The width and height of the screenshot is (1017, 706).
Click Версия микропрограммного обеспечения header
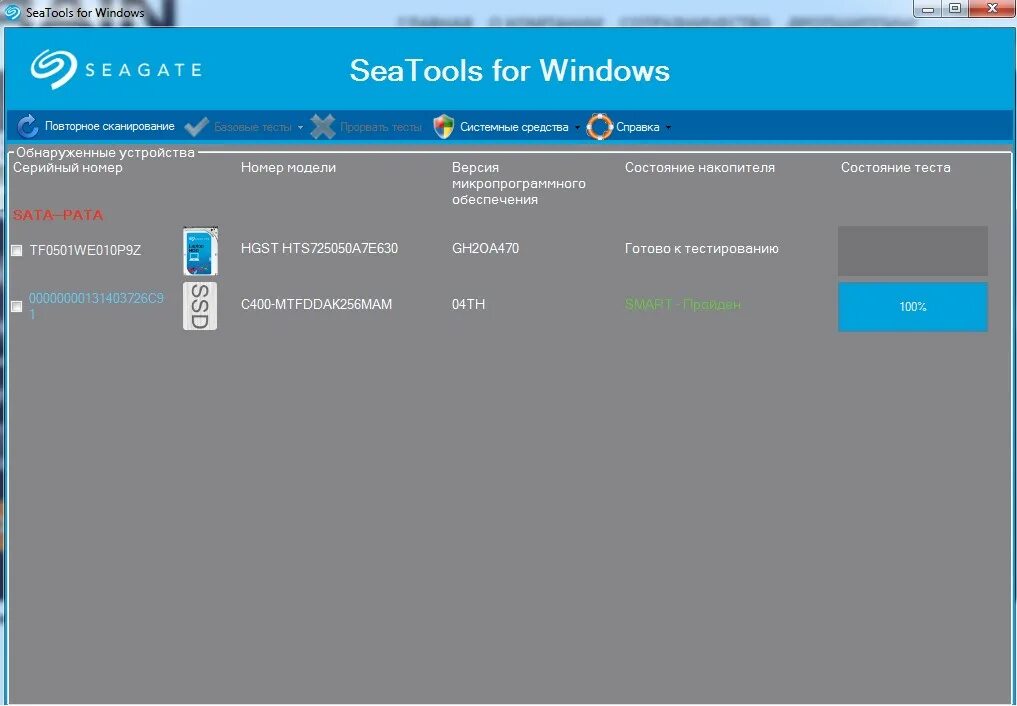[x=518, y=183]
